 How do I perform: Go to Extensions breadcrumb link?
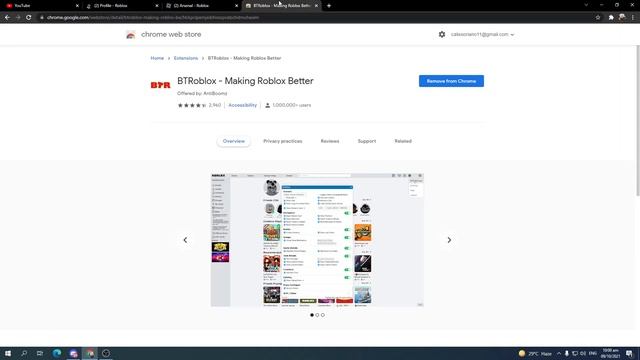(x=186, y=58)
